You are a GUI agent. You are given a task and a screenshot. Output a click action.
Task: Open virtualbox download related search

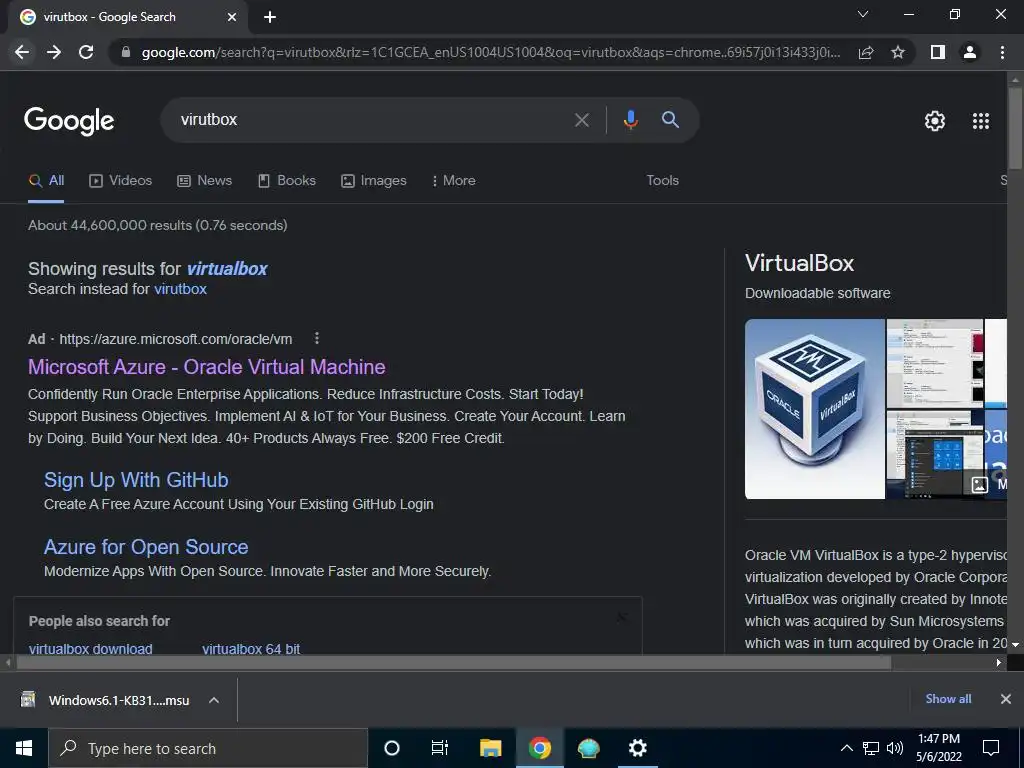(x=90, y=649)
